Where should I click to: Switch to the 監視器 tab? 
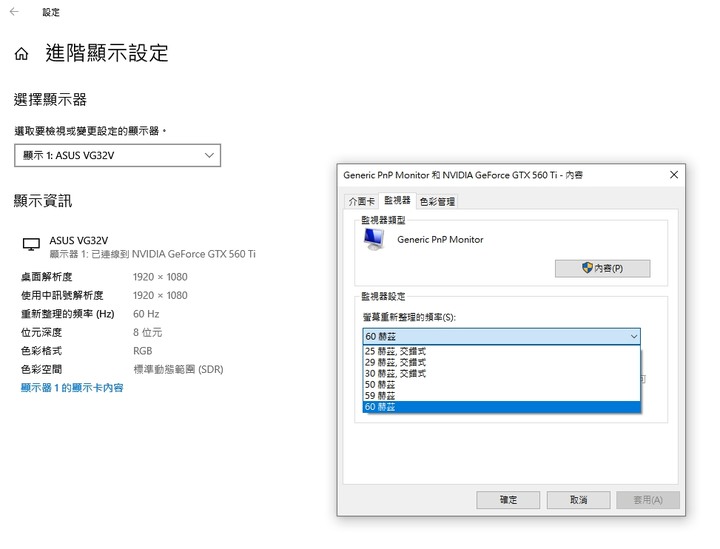(x=397, y=200)
